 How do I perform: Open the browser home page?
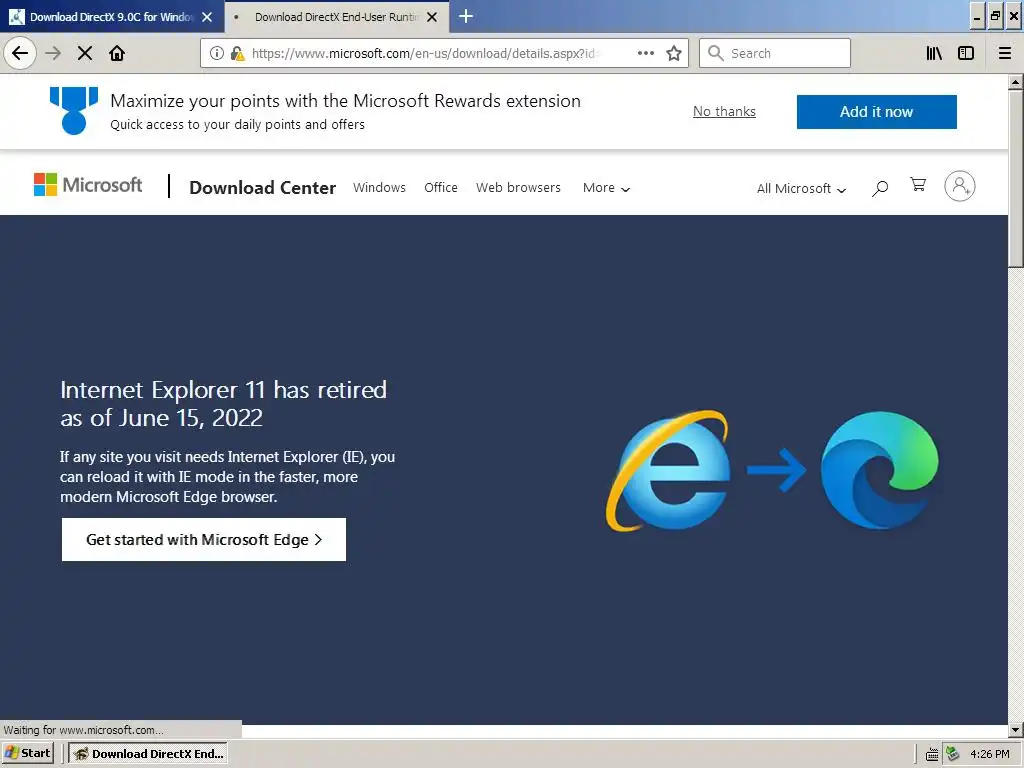coord(117,53)
